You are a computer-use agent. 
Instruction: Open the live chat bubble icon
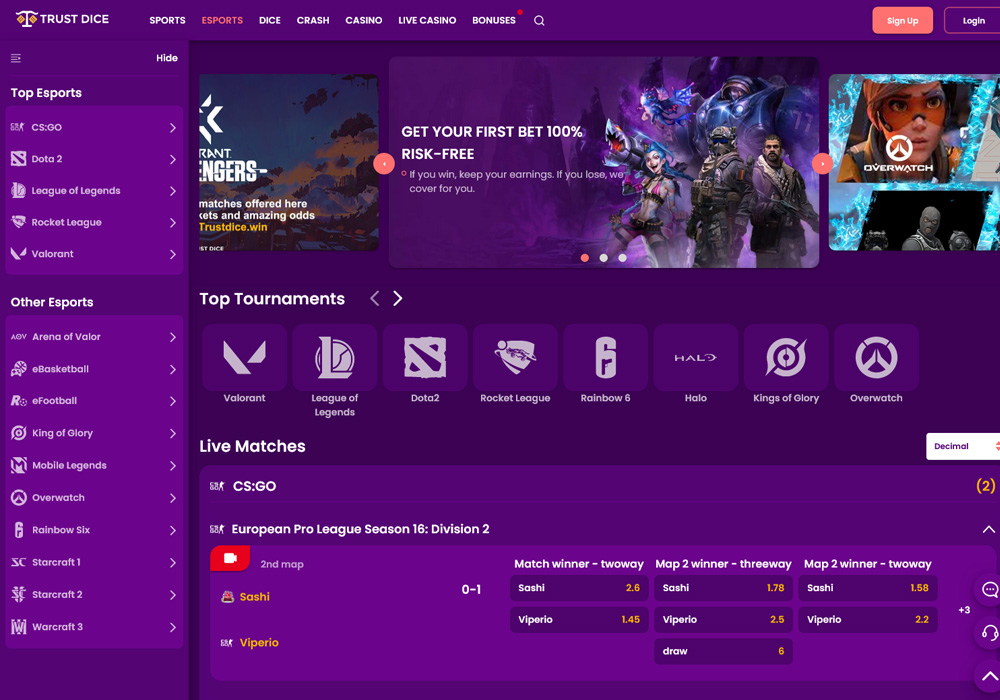[989, 590]
